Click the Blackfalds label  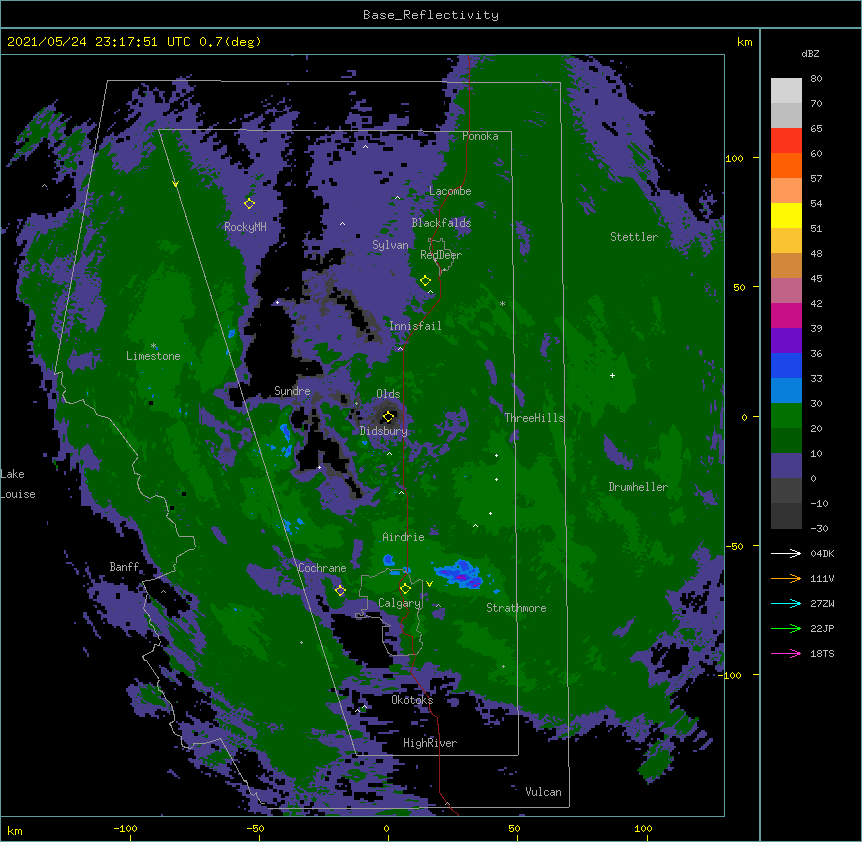click(x=441, y=223)
